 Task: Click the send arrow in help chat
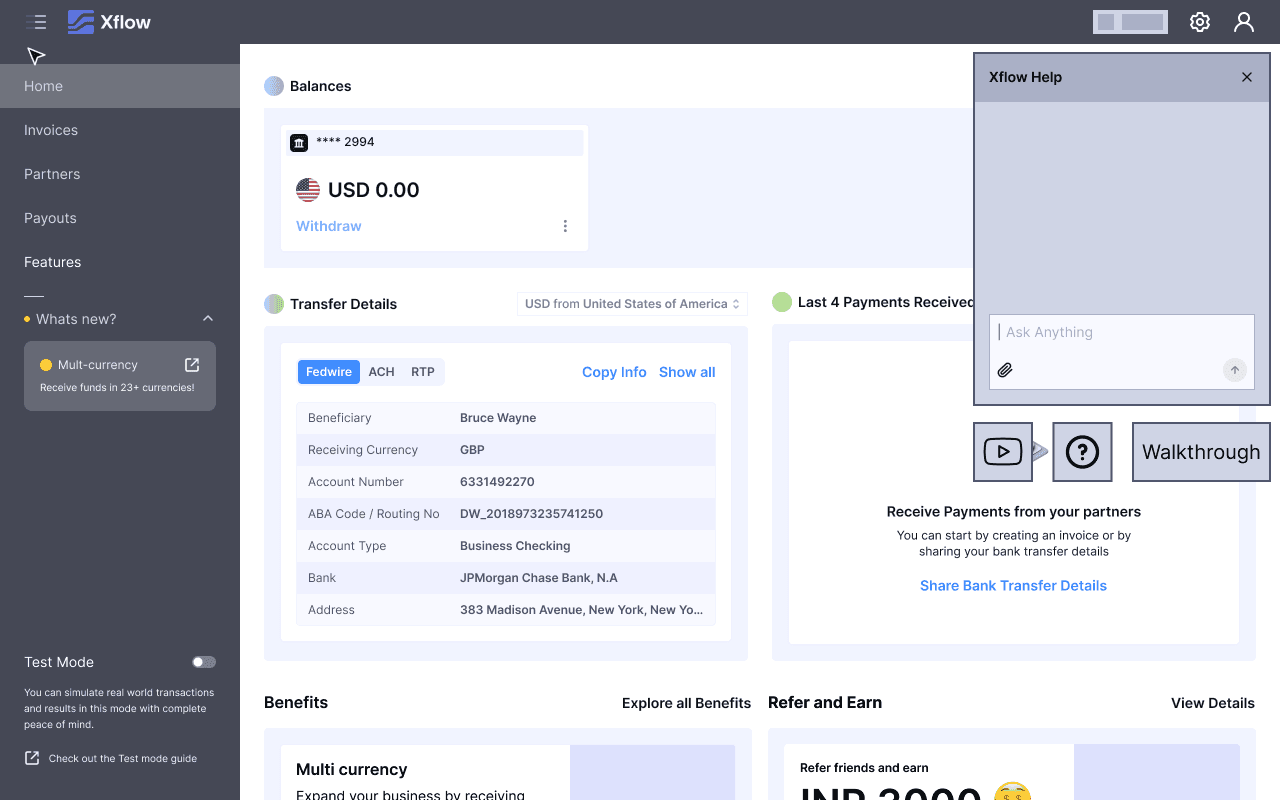pos(1235,370)
